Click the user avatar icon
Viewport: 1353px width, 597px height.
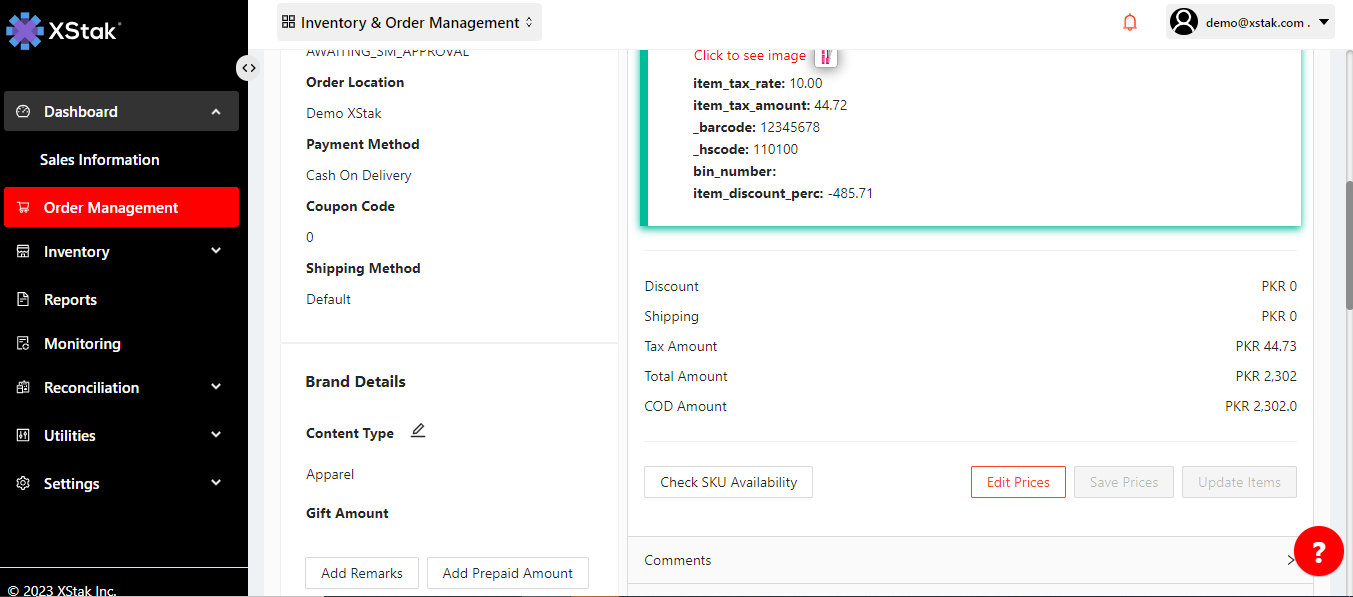coord(1184,22)
